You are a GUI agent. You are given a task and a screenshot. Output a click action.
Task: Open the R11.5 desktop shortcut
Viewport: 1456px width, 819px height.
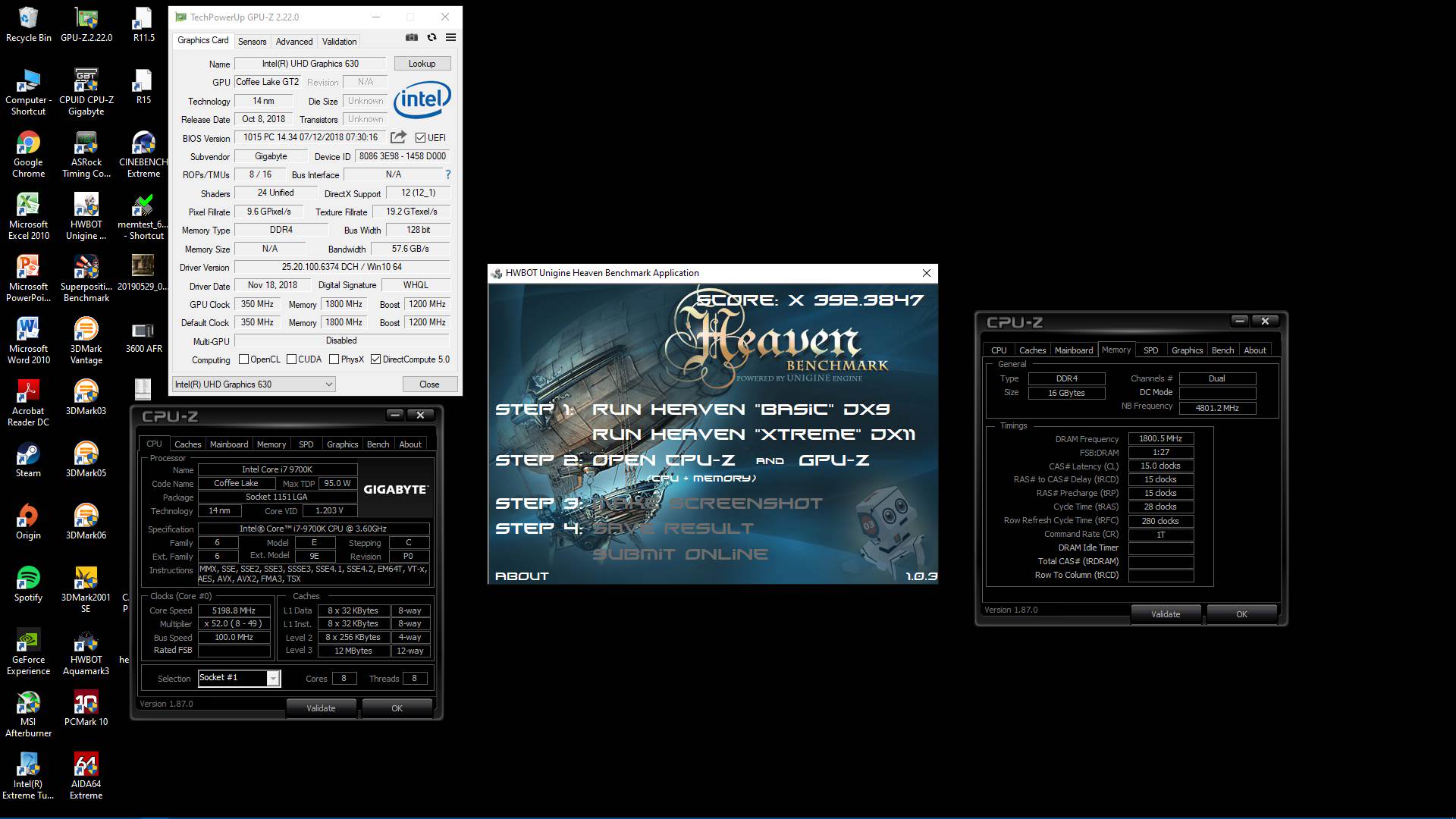[143, 24]
